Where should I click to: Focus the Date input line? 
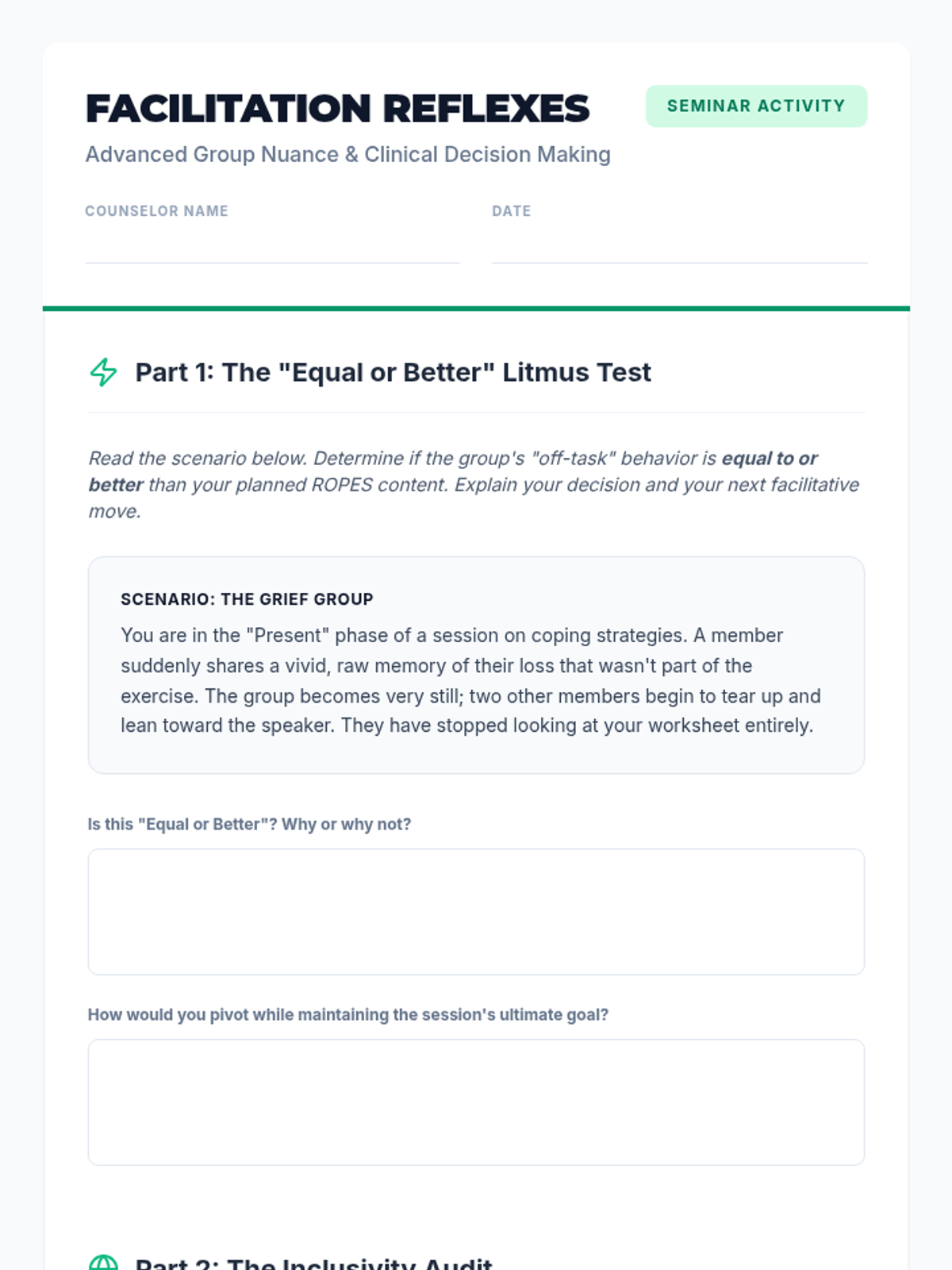pyautogui.click(x=679, y=247)
